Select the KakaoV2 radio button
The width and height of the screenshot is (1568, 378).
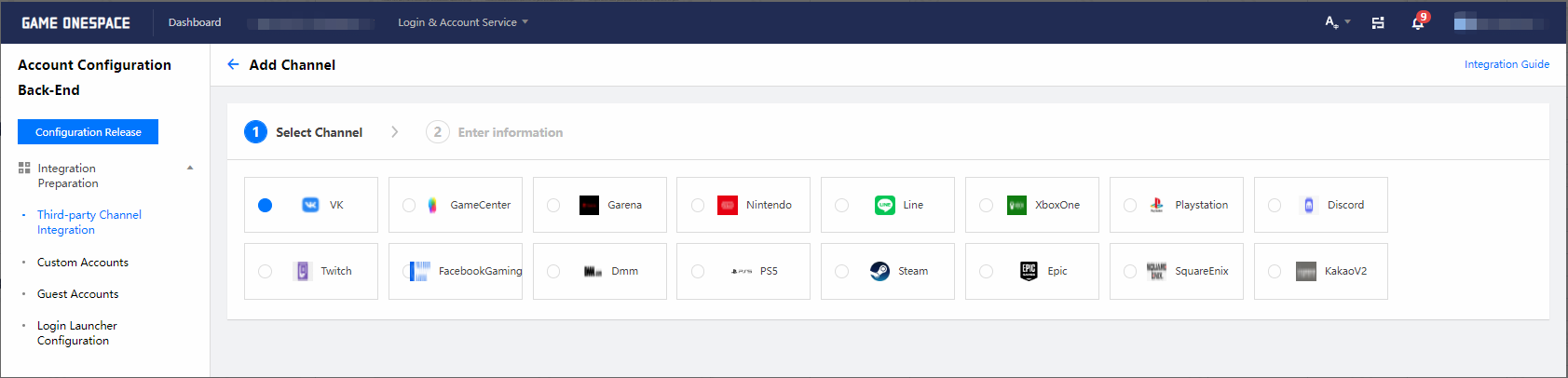[x=1275, y=271]
